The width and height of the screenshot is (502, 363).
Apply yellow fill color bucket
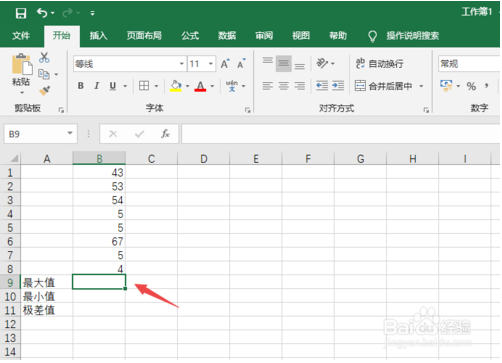[176, 86]
